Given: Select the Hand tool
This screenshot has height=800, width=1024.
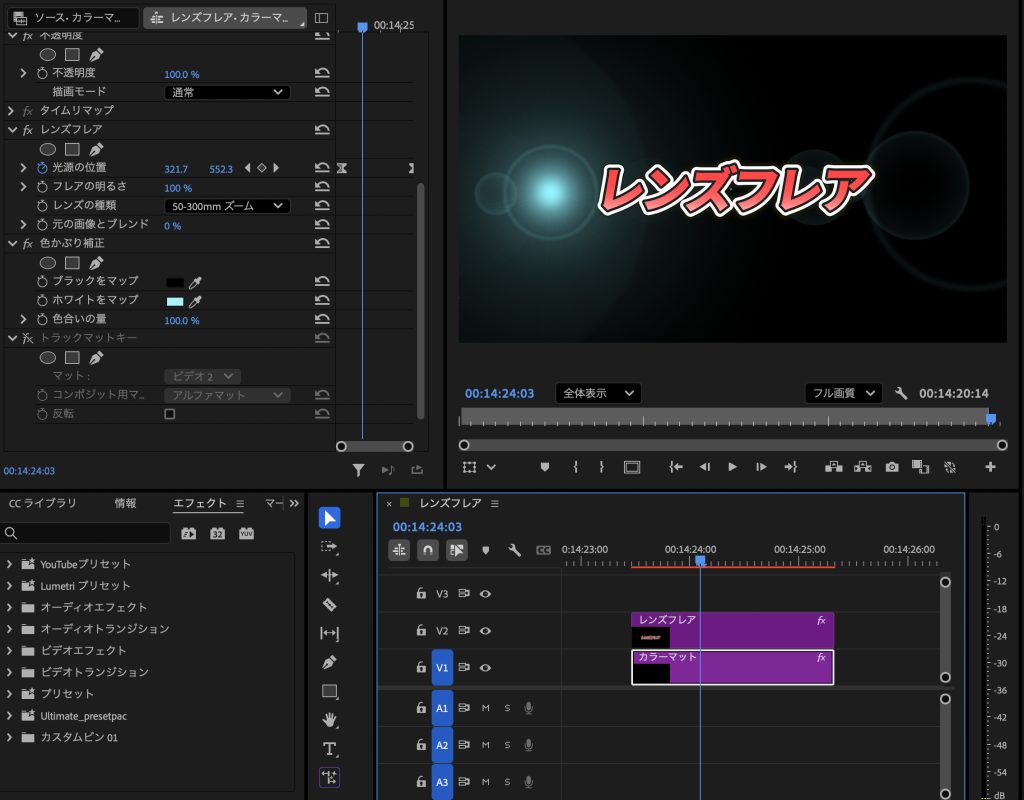Looking at the screenshot, I should pos(329,720).
